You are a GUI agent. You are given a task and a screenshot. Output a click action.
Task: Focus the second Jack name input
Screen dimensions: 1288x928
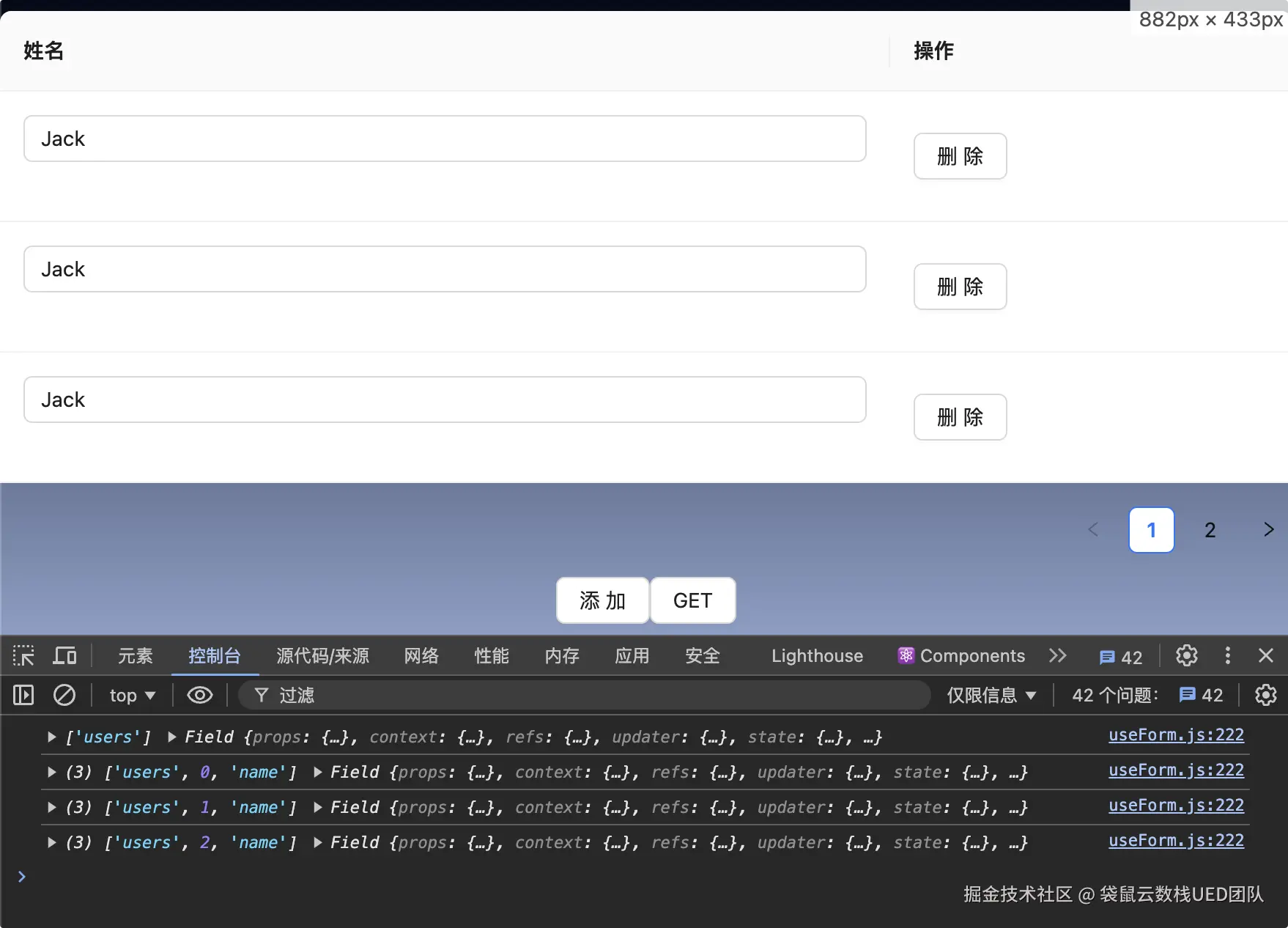click(x=445, y=269)
